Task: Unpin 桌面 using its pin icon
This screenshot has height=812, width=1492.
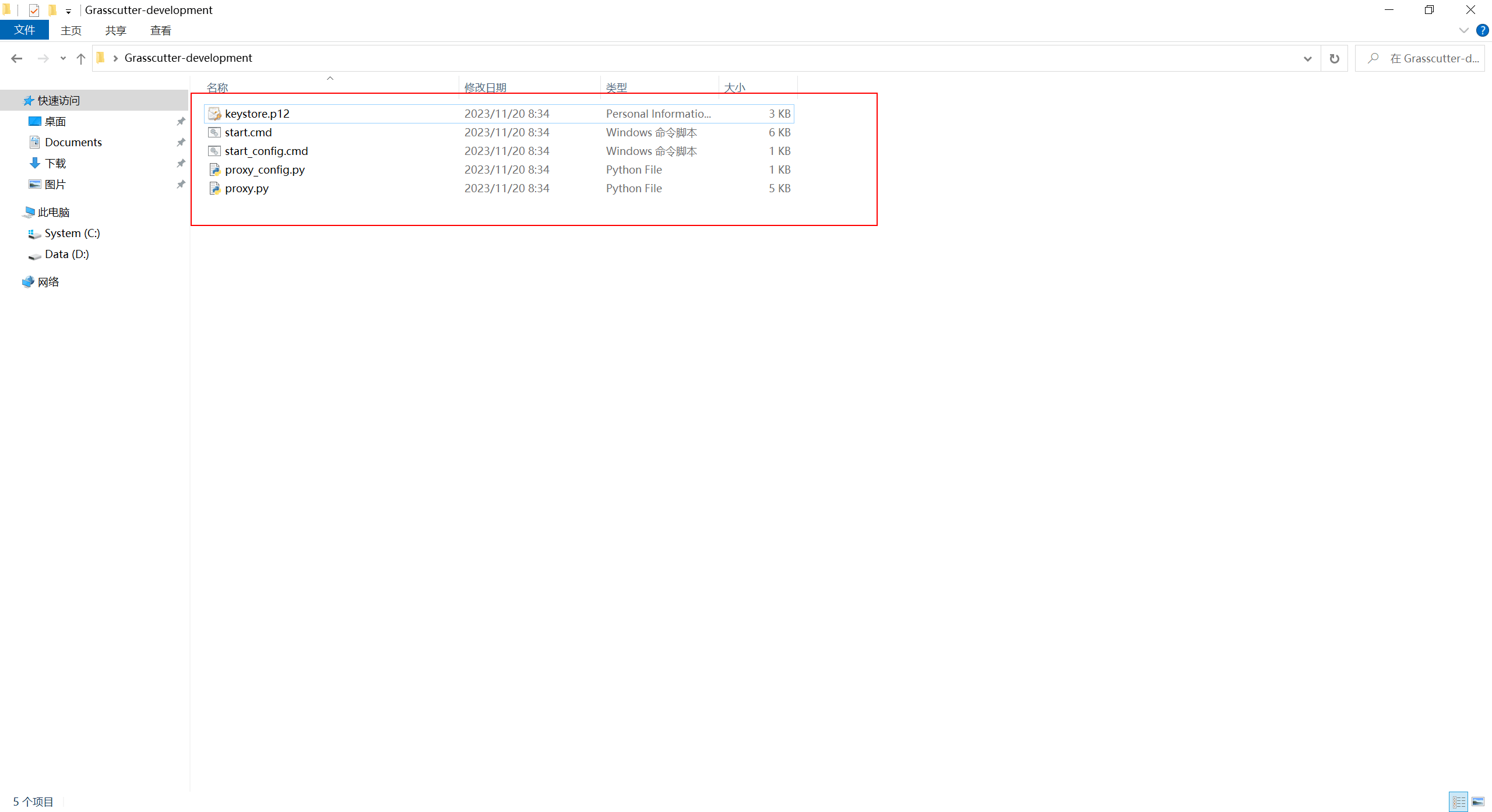Action: click(181, 121)
